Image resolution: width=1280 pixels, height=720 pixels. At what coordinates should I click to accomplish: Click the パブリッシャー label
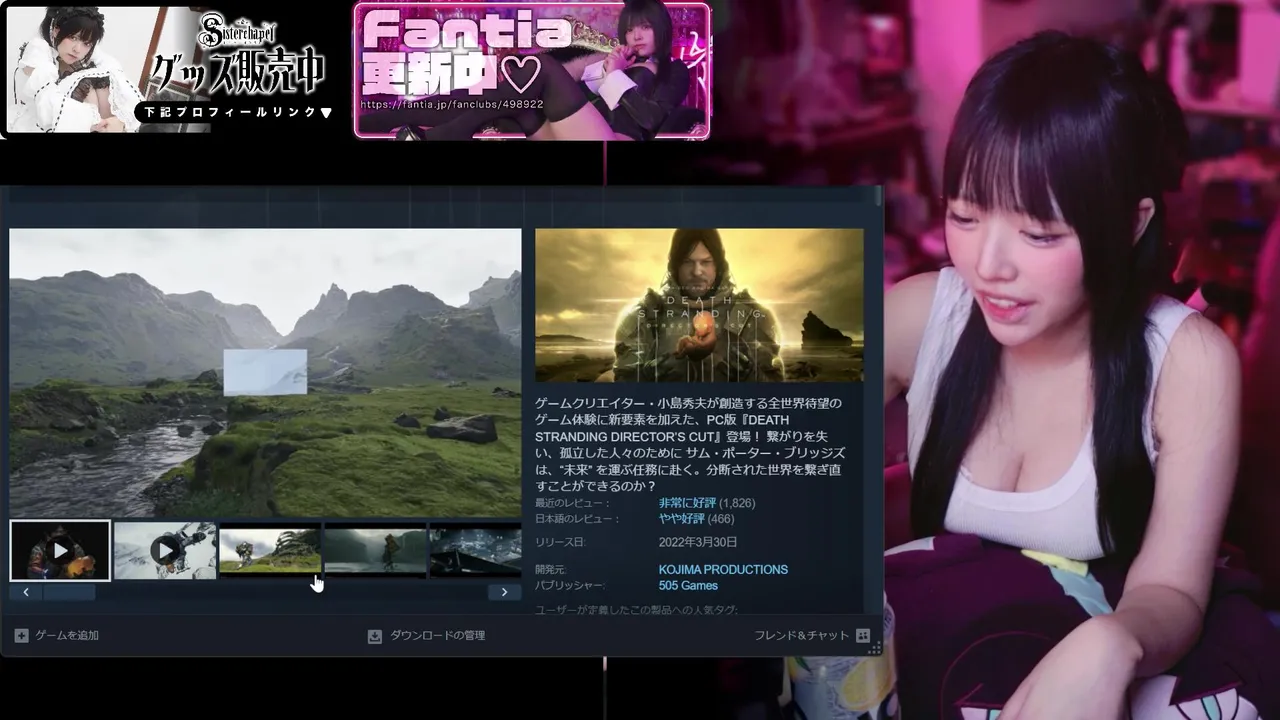pos(569,585)
